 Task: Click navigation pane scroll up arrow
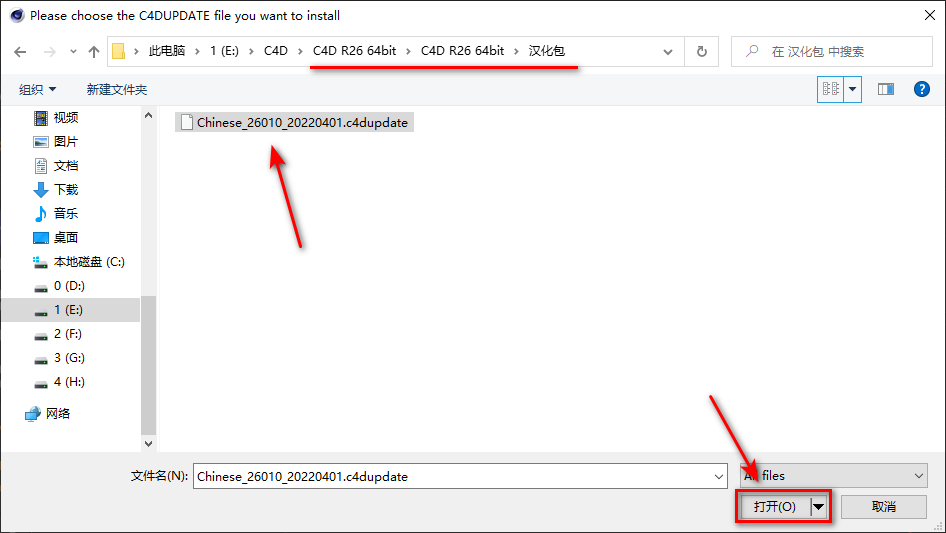148,115
